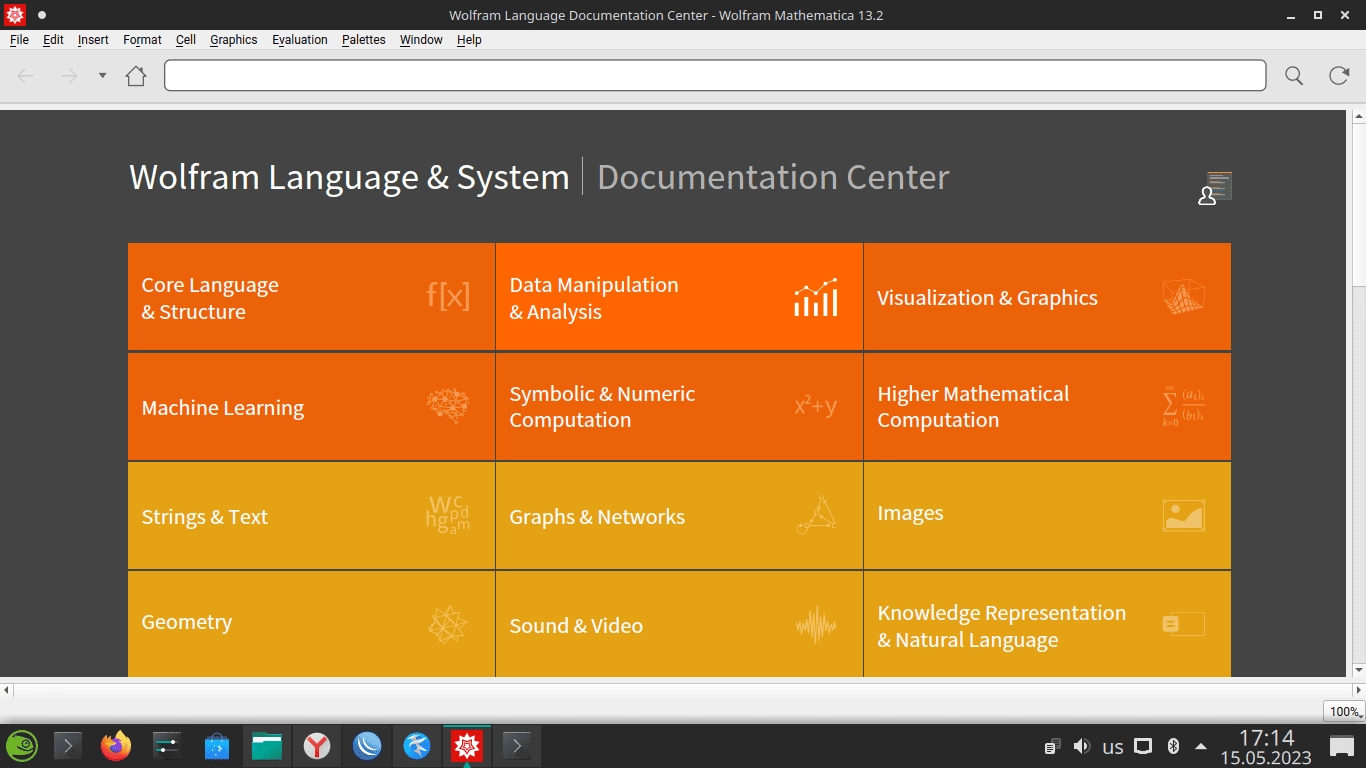Viewport: 1366px width, 768px height.
Task: Open the Machine Learning section
Action: tap(311, 407)
